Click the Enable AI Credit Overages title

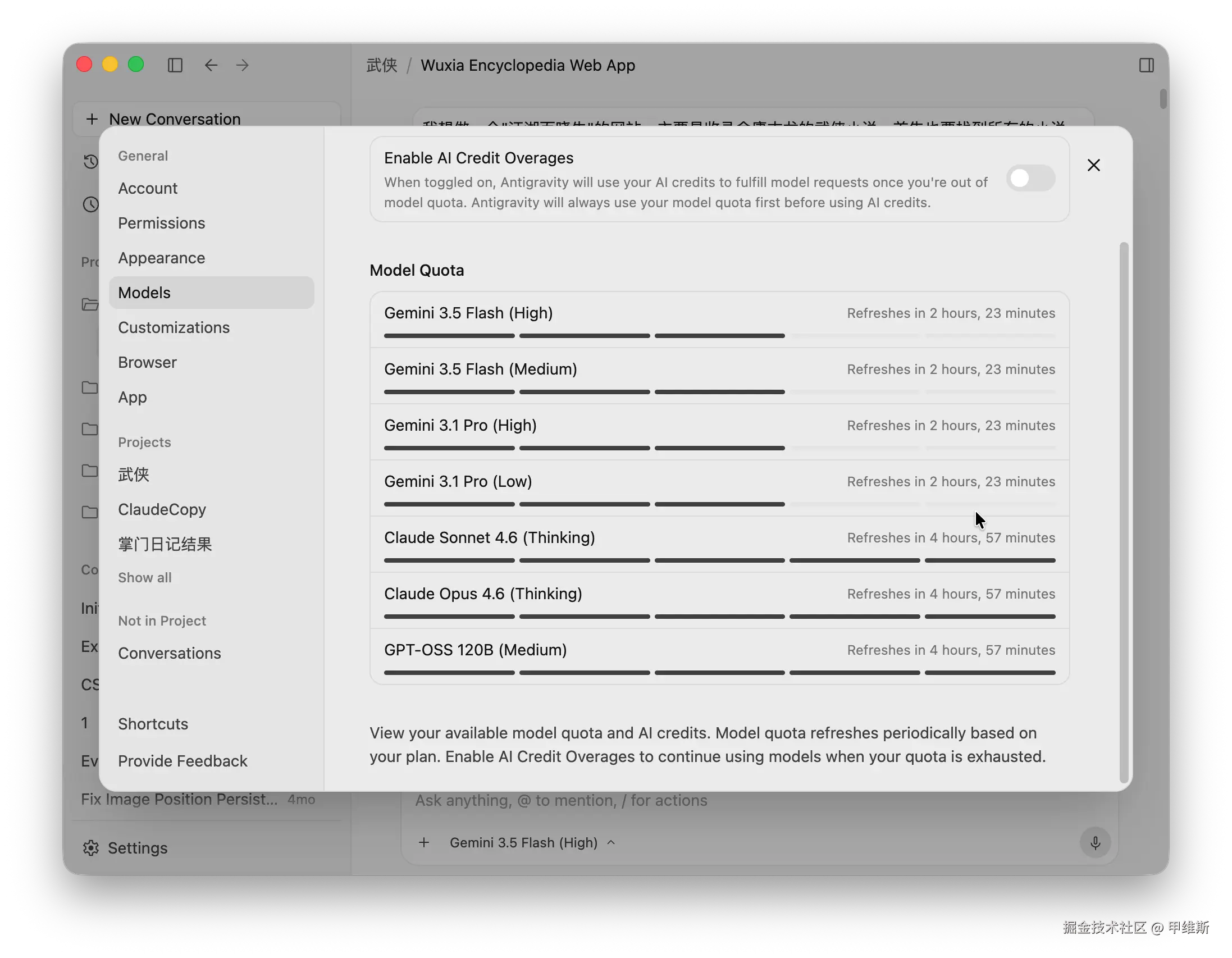pyautogui.click(x=479, y=158)
